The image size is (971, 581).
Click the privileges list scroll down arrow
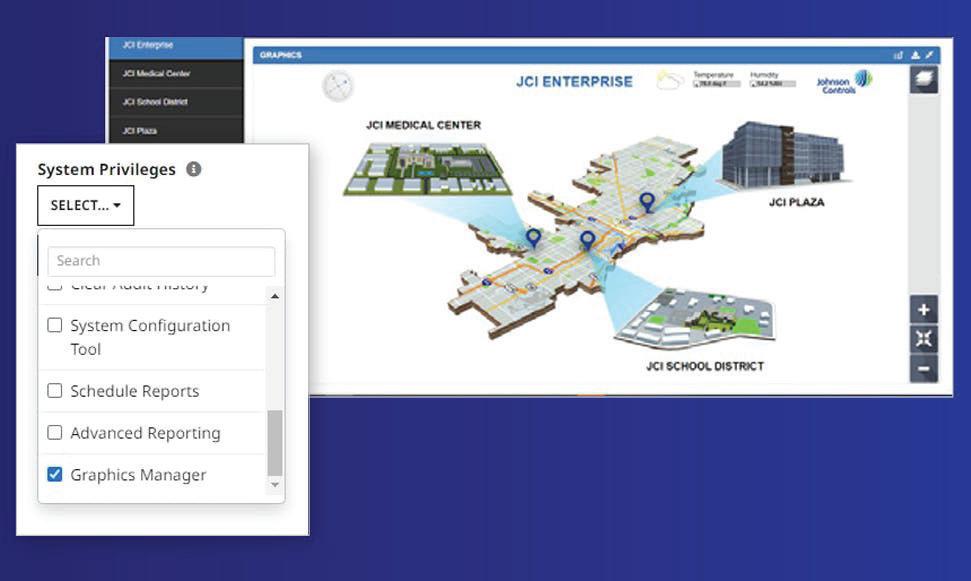click(x=275, y=484)
